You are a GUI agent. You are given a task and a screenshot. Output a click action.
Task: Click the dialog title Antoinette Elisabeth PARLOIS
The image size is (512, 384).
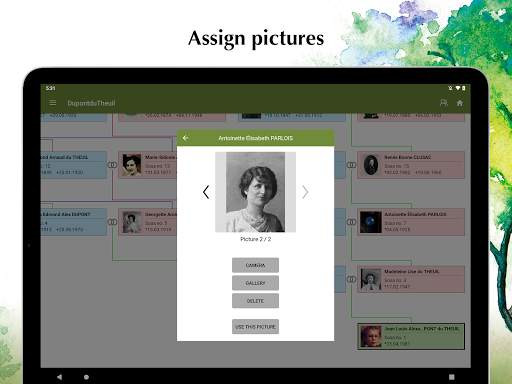click(256, 138)
